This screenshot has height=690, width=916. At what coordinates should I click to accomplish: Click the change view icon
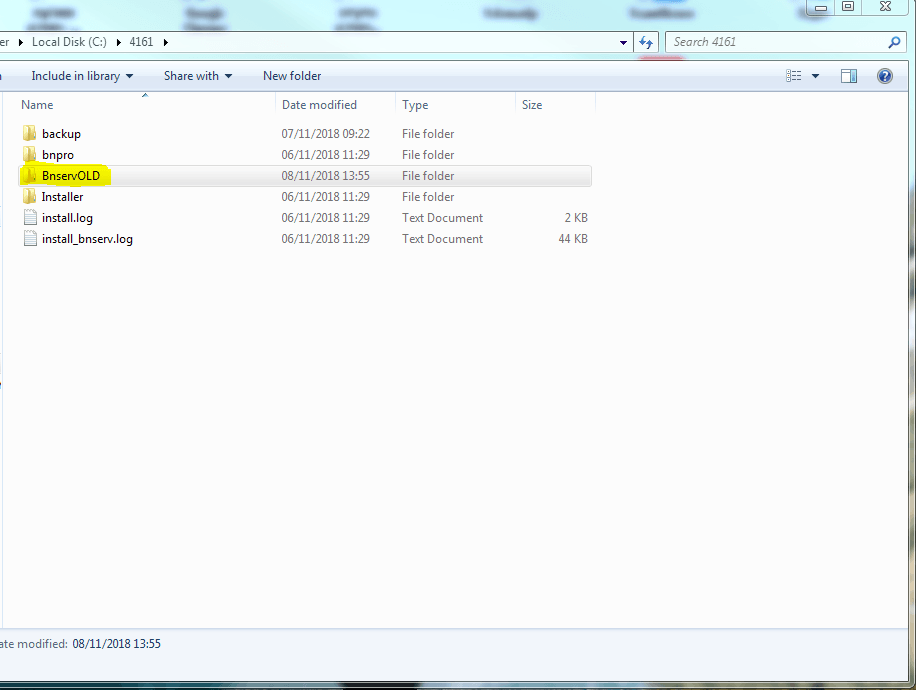(x=794, y=76)
